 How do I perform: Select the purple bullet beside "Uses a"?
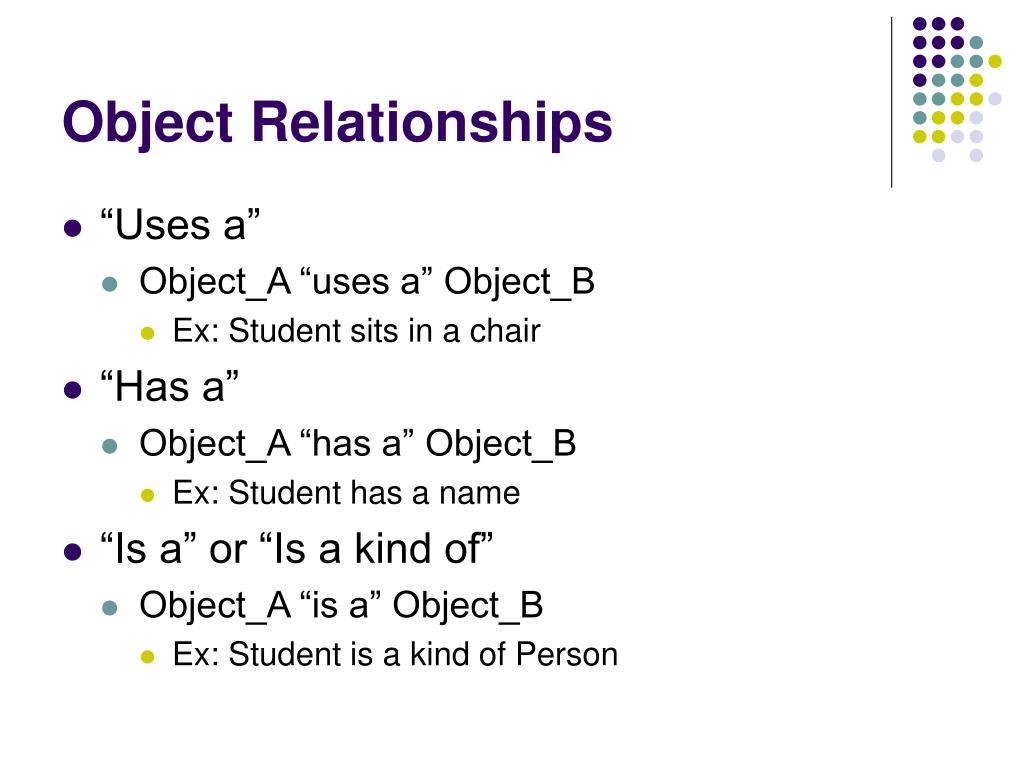click(x=72, y=229)
